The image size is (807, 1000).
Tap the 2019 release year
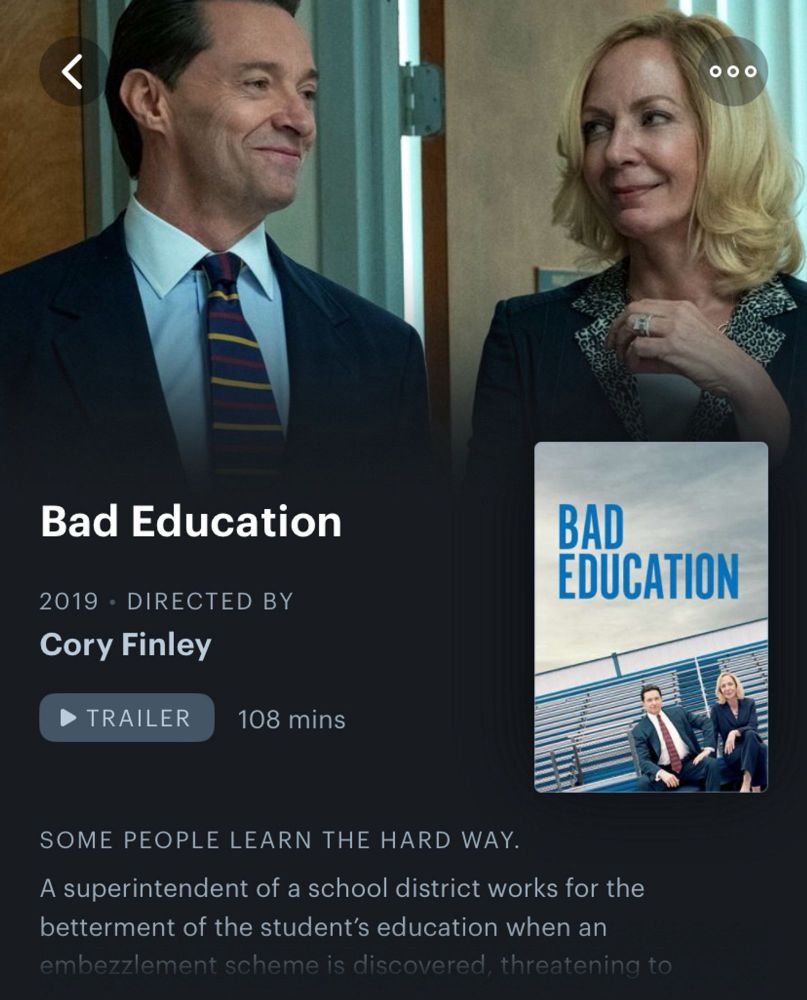pos(69,601)
